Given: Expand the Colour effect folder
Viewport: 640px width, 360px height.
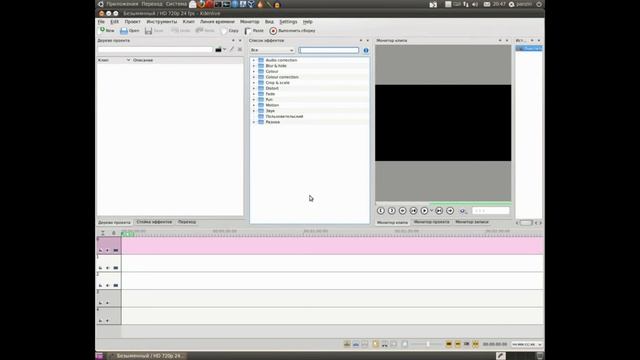Looking at the screenshot, I should (x=253, y=71).
